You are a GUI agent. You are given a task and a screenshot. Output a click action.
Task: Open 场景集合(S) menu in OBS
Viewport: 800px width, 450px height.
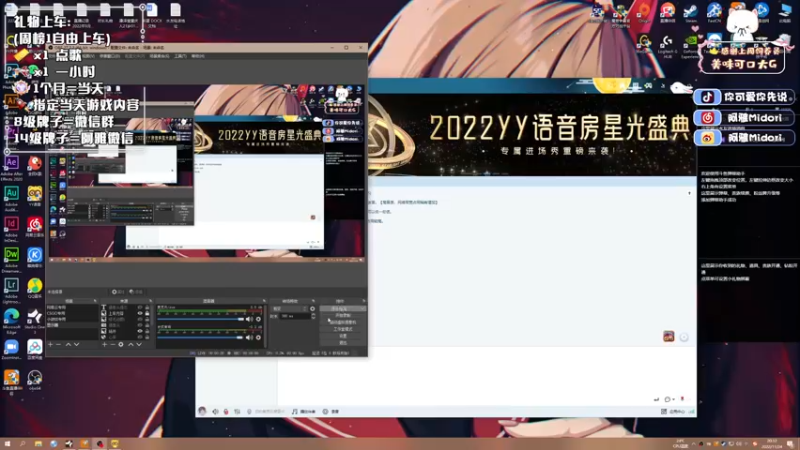[159, 56]
